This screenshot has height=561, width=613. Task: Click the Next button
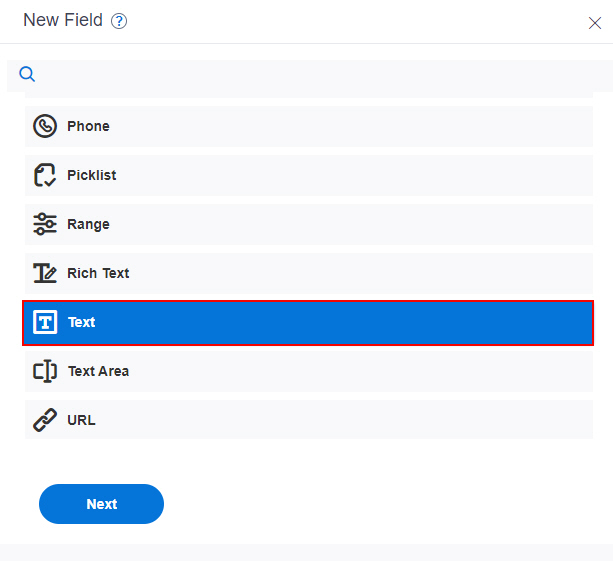click(101, 504)
